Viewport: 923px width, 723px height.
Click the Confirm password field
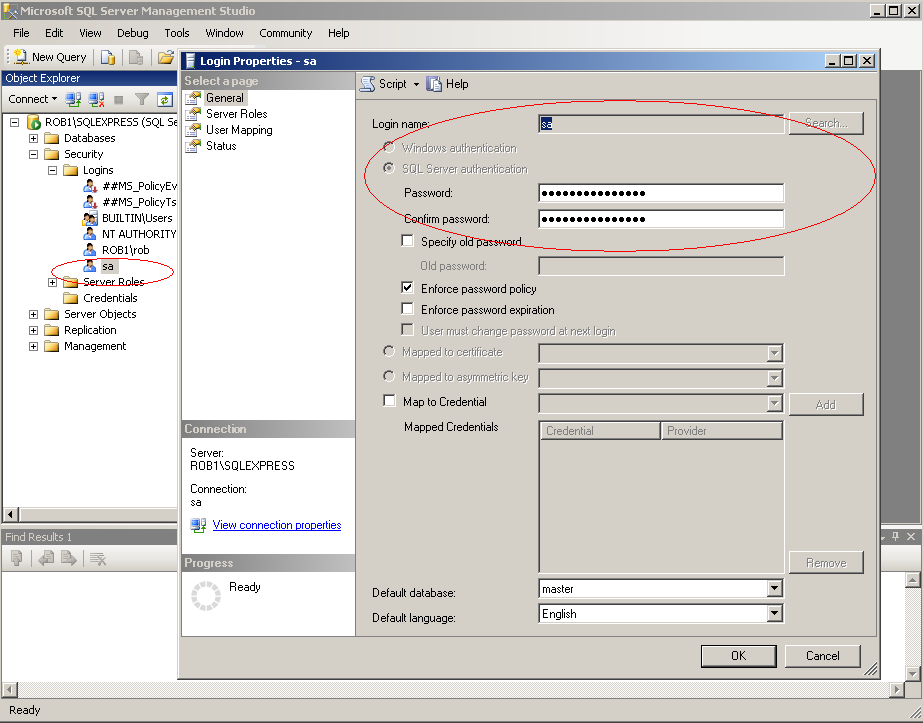[x=661, y=219]
